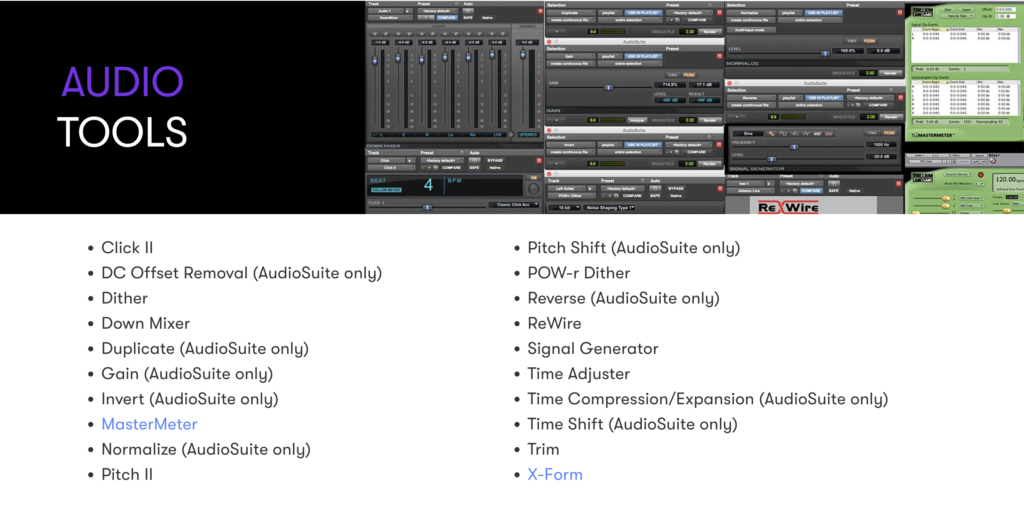Select the sine waveform icon in Signal Generator
Image resolution: width=1024 pixels, height=513 pixels.
[772, 133]
